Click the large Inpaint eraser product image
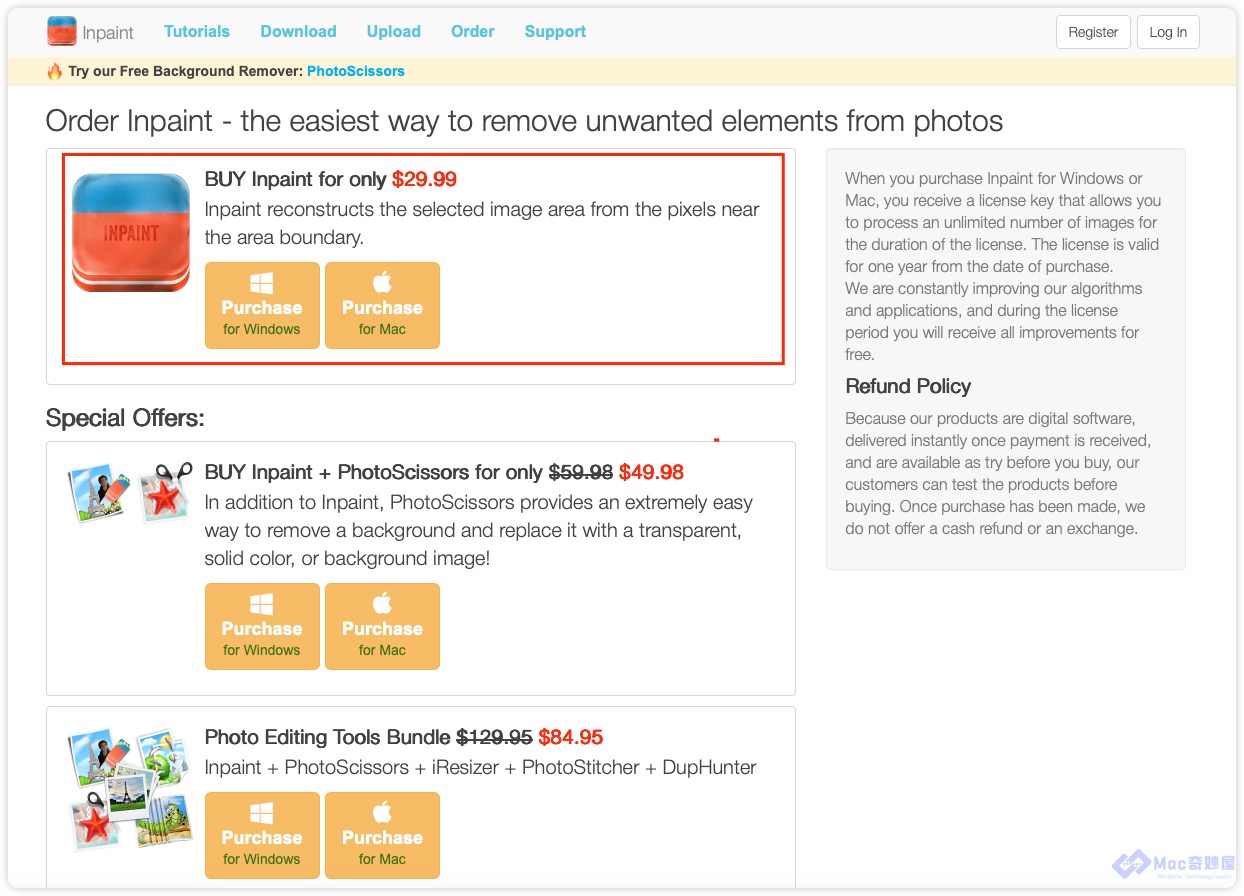The width and height of the screenshot is (1244, 896). point(131,233)
